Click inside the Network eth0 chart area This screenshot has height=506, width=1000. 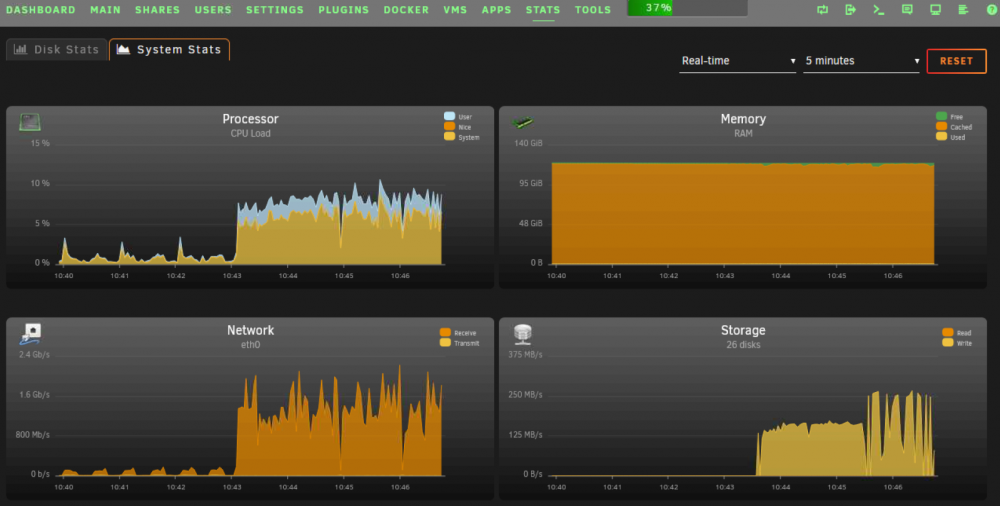(249, 415)
